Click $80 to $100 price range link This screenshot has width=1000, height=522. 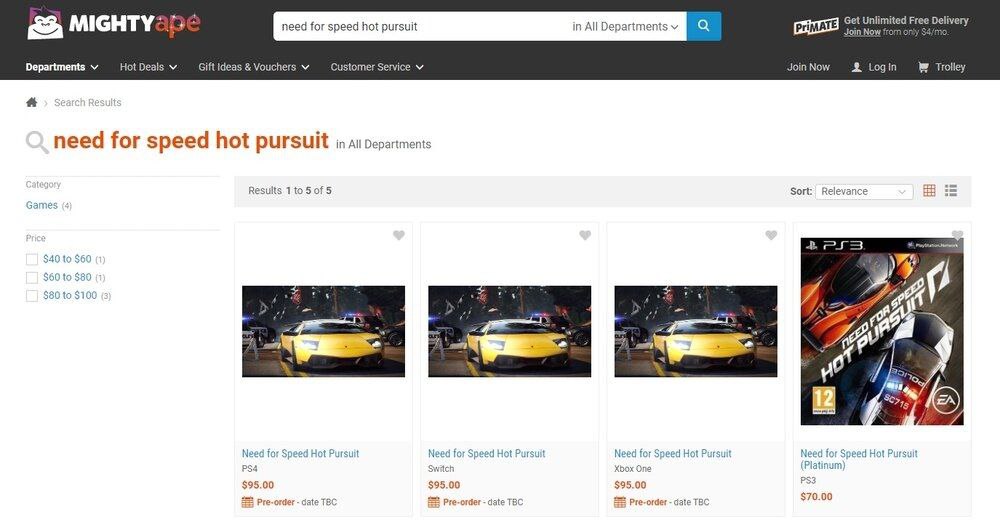[70, 295]
